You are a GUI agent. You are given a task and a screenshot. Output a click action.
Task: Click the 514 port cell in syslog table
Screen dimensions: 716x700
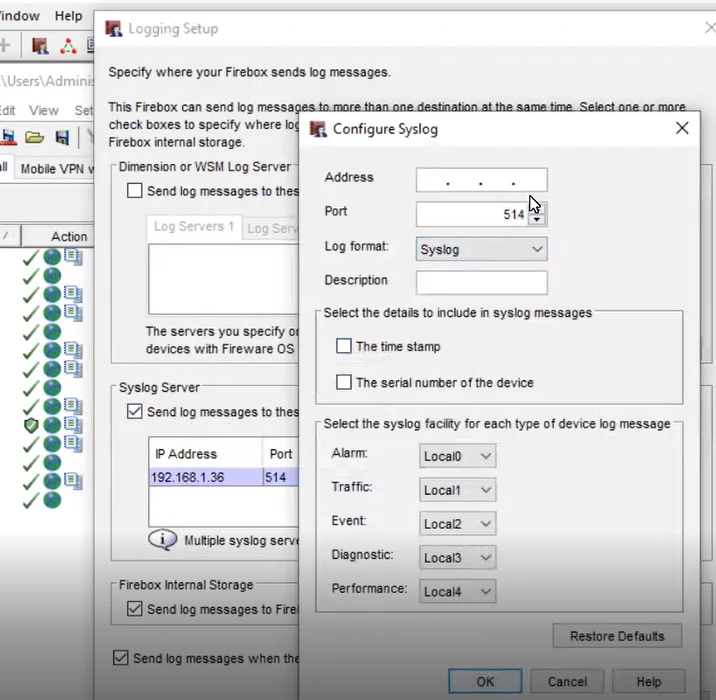pyautogui.click(x=281, y=477)
